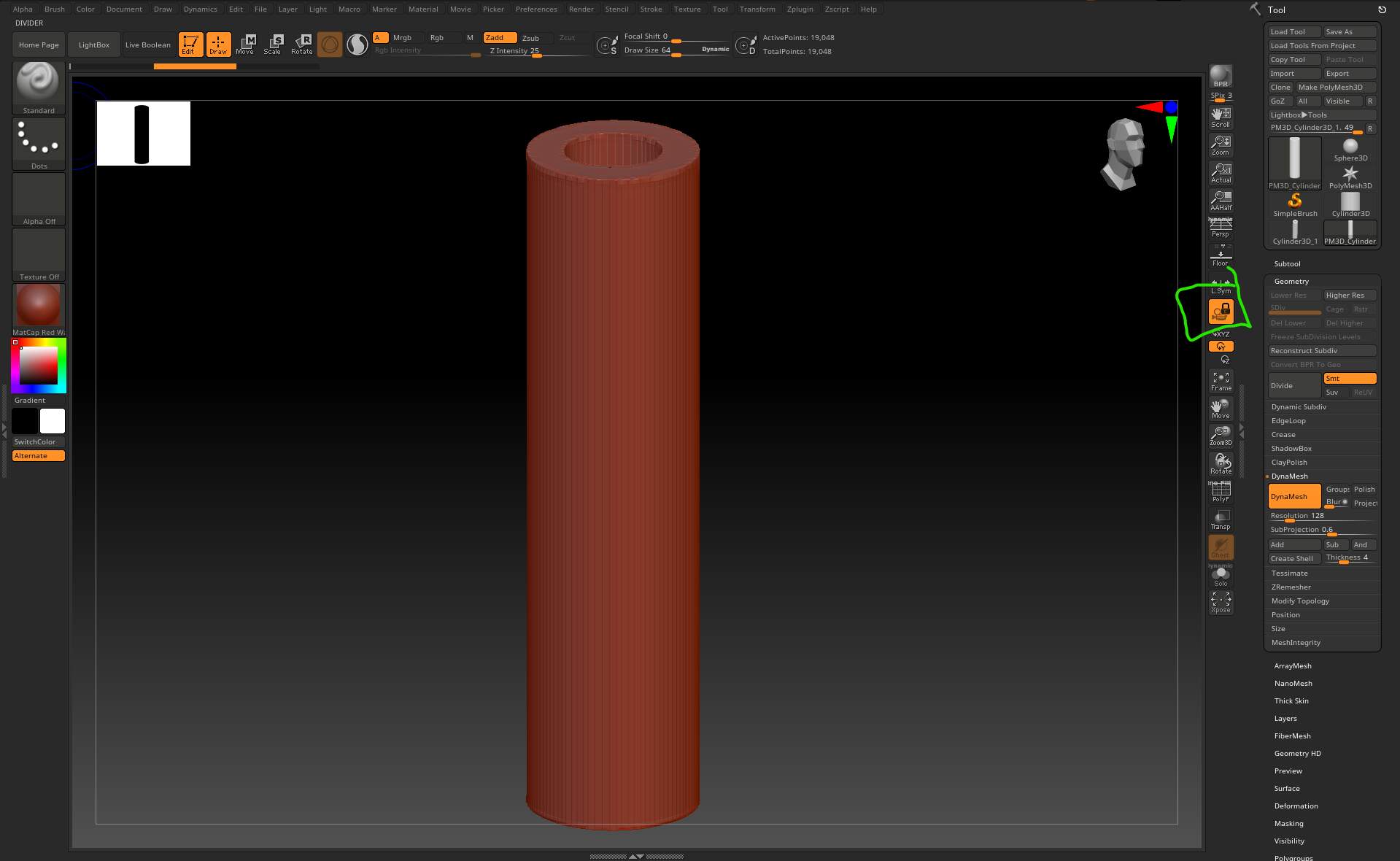Click Rotate navigation in right shelf
This screenshot has height=861, width=1400.
(x=1221, y=464)
